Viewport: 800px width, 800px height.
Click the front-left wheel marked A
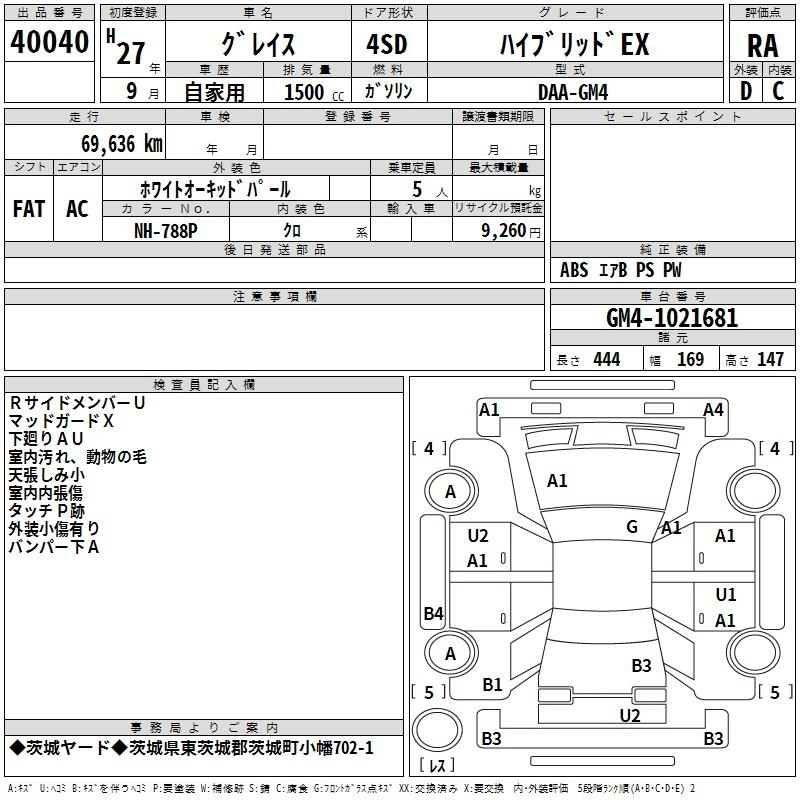[451, 491]
